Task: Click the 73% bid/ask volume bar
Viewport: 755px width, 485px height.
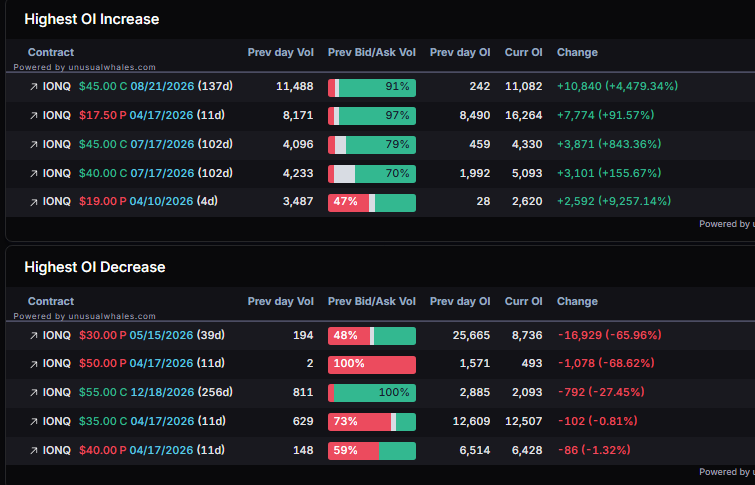Action: (x=372, y=422)
